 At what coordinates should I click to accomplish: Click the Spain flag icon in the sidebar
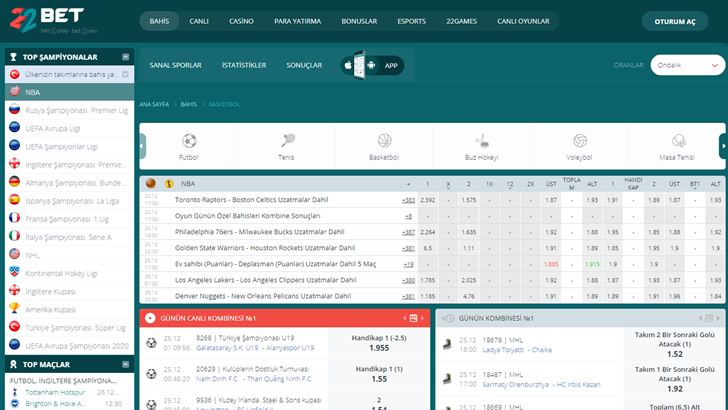point(14,200)
